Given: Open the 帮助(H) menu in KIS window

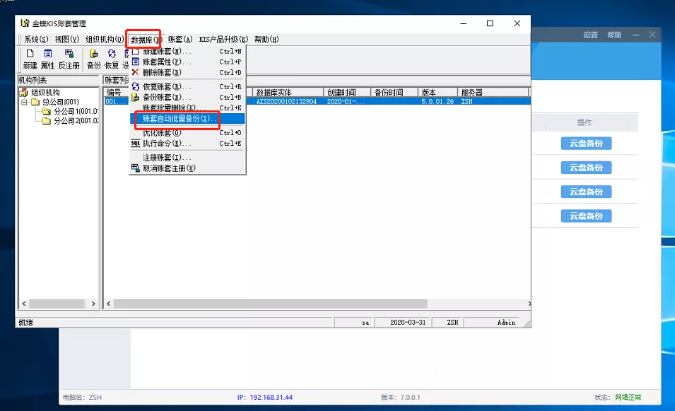Looking at the screenshot, I should tap(266, 39).
